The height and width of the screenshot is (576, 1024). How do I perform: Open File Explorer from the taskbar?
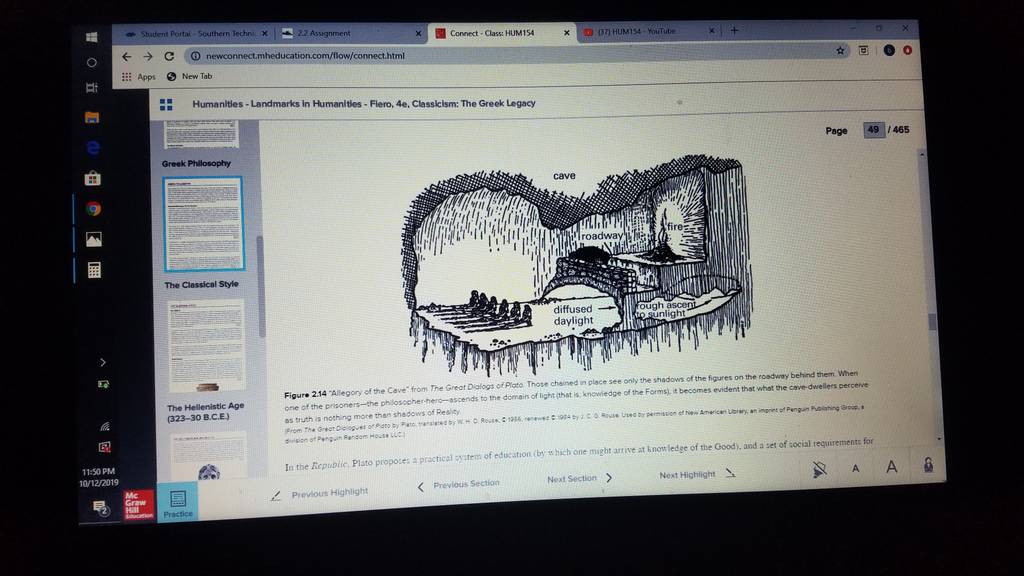92,118
